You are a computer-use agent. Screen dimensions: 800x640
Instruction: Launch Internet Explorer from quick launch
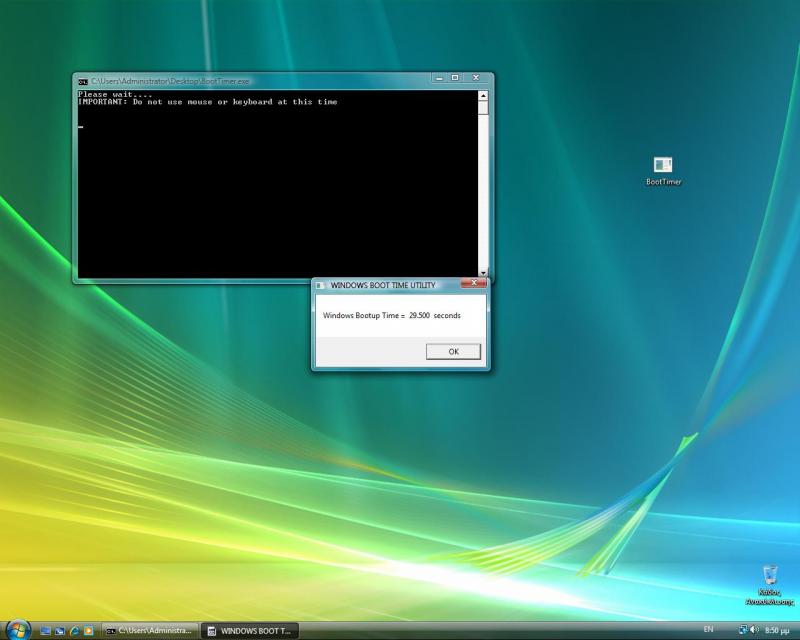click(74, 631)
